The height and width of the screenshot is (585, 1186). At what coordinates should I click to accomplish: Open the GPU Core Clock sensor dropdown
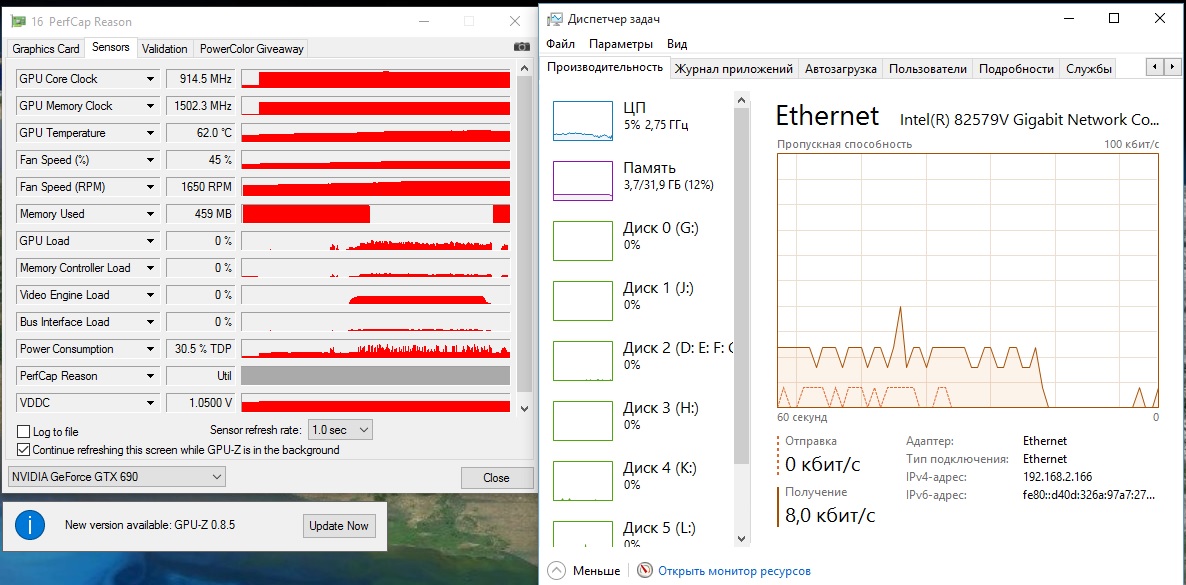point(150,79)
